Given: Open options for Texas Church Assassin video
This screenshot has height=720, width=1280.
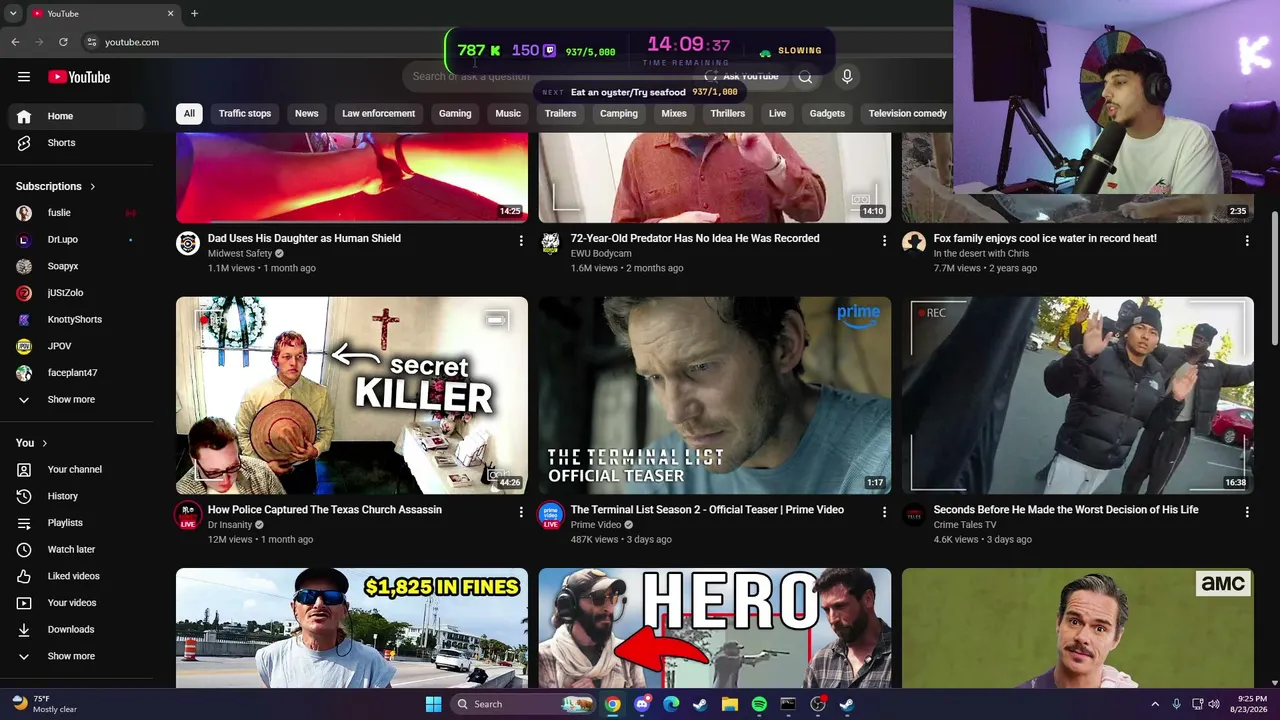Looking at the screenshot, I should 521,512.
